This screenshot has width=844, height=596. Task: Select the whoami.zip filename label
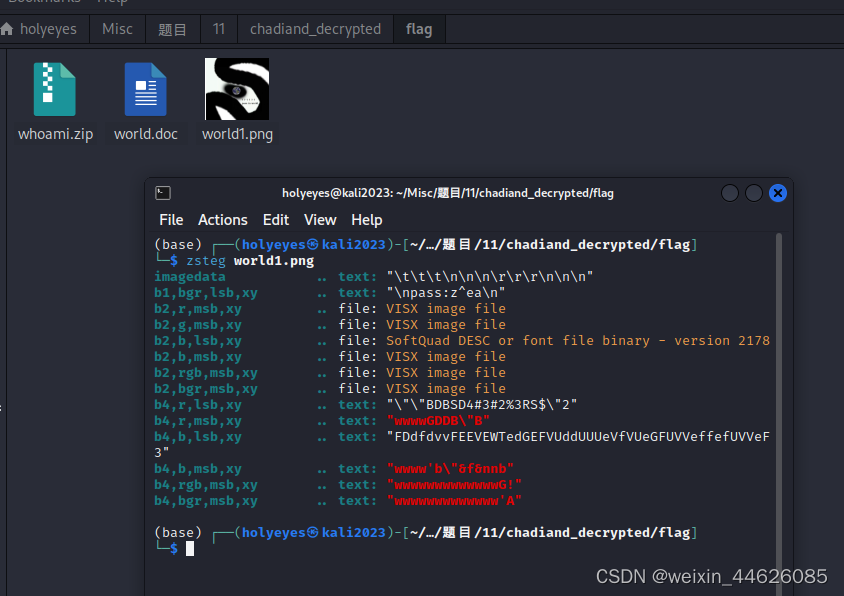click(x=55, y=133)
